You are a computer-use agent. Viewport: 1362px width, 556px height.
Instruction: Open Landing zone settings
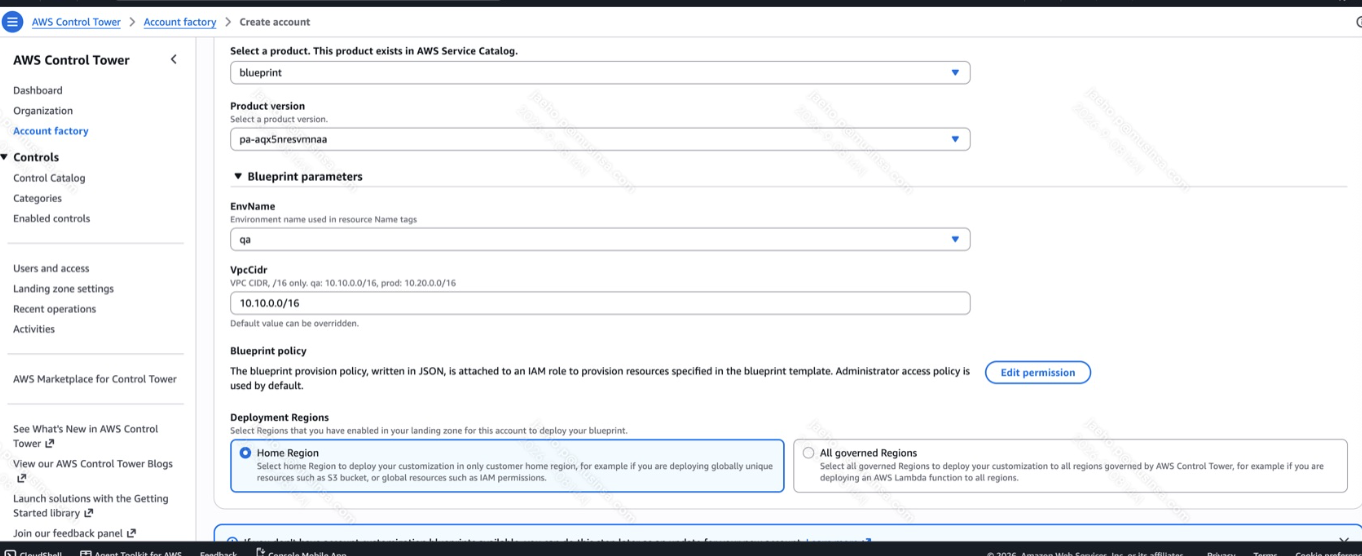click(63, 289)
